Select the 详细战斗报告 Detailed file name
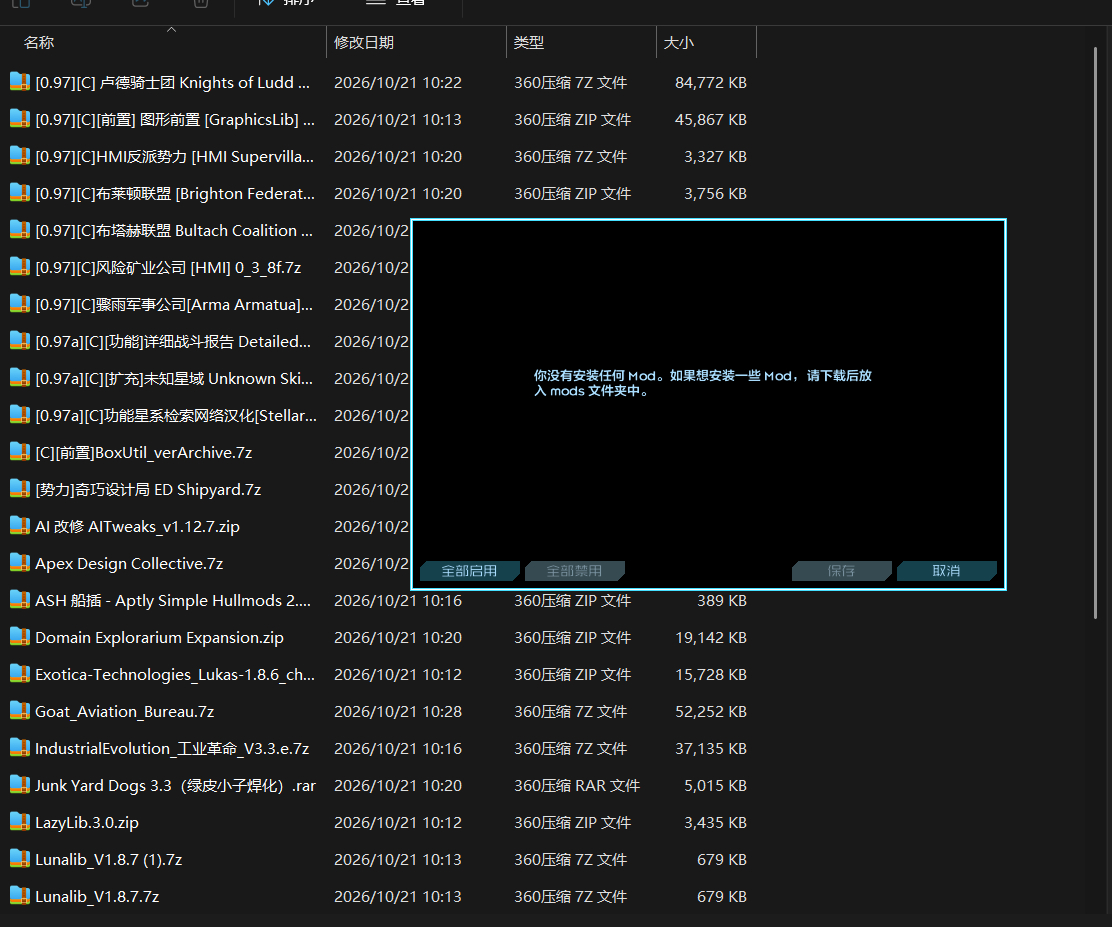1112x927 pixels. click(173, 341)
